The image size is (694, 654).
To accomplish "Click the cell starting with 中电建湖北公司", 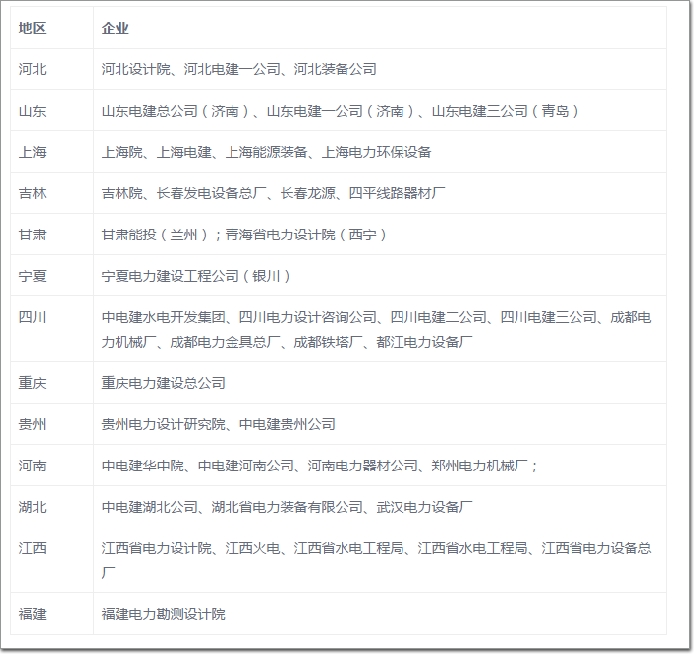I will [380, 506].
